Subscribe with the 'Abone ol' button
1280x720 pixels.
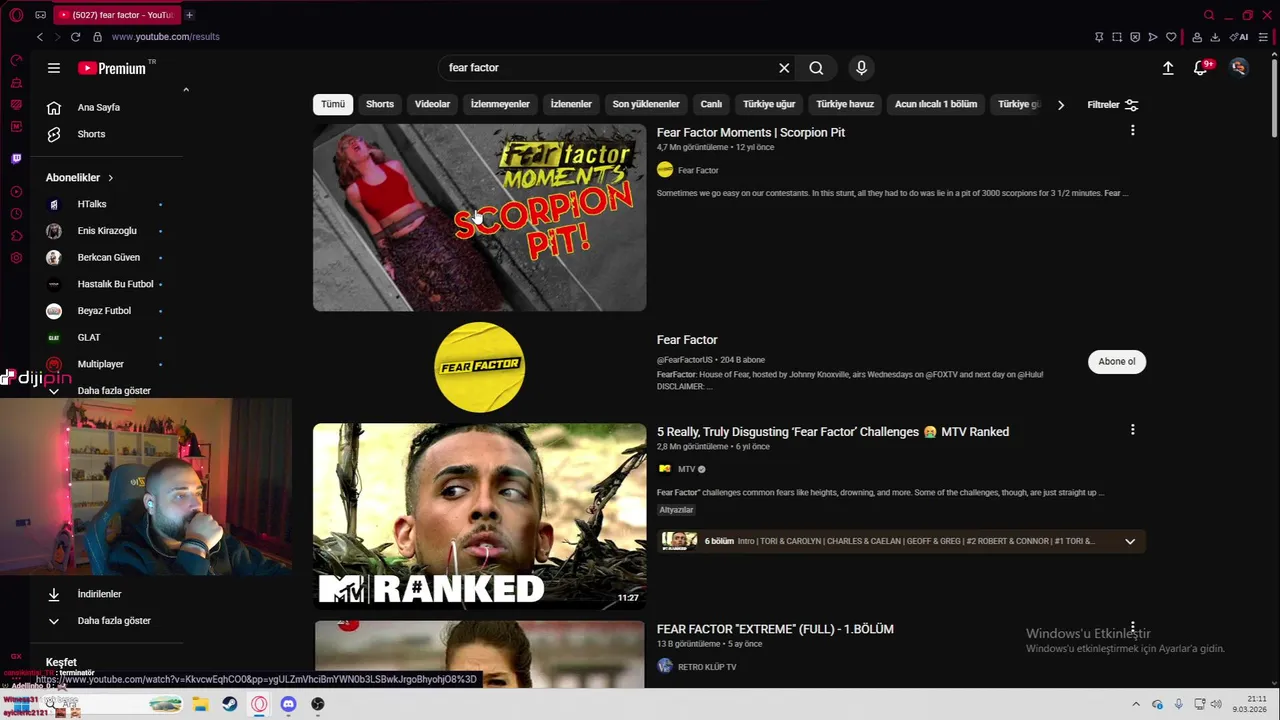click(x=1117, y=362)
